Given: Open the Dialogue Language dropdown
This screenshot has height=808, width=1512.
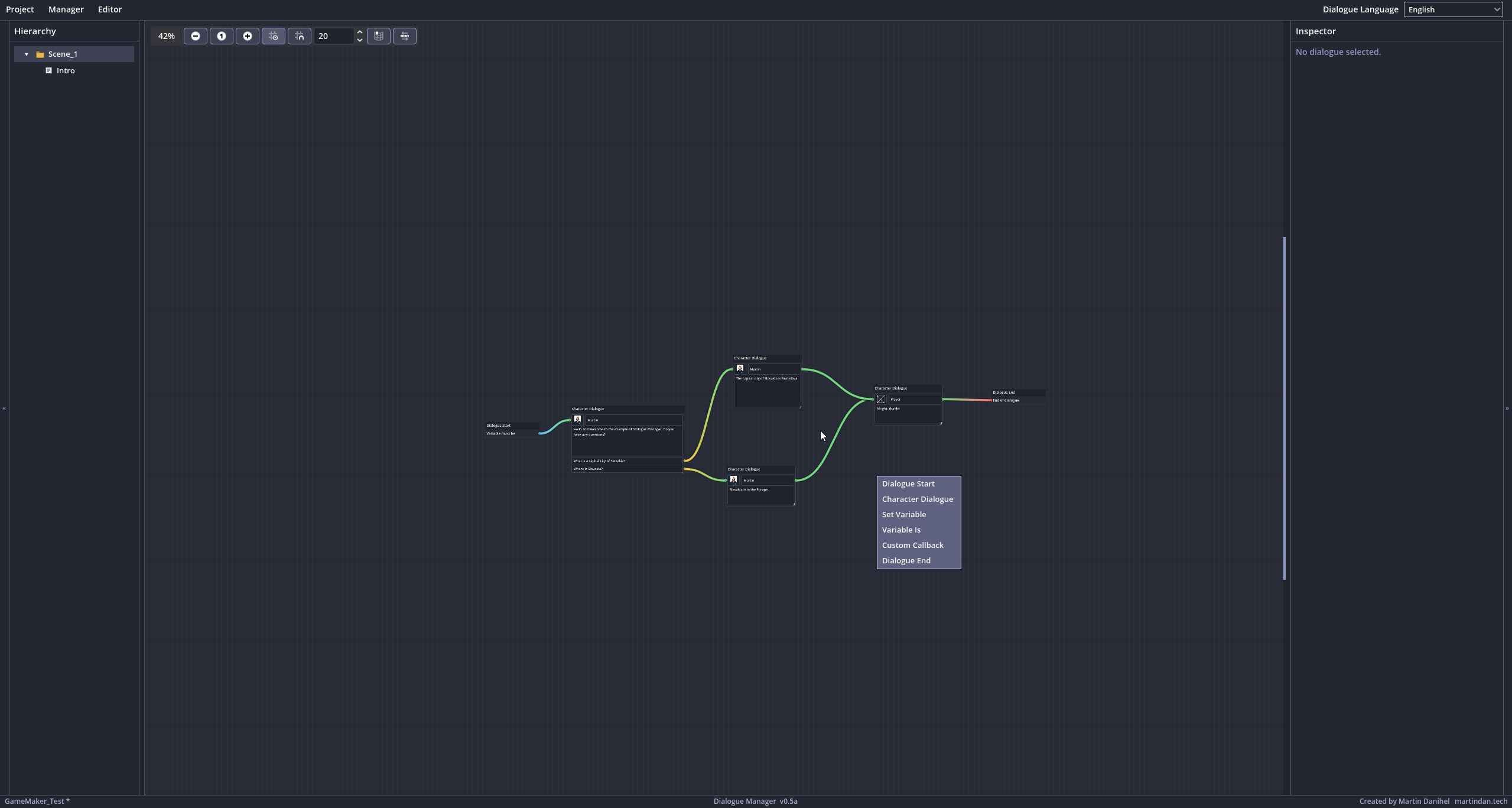Looking at the screenshot, I should click(x=1453, y=9).
